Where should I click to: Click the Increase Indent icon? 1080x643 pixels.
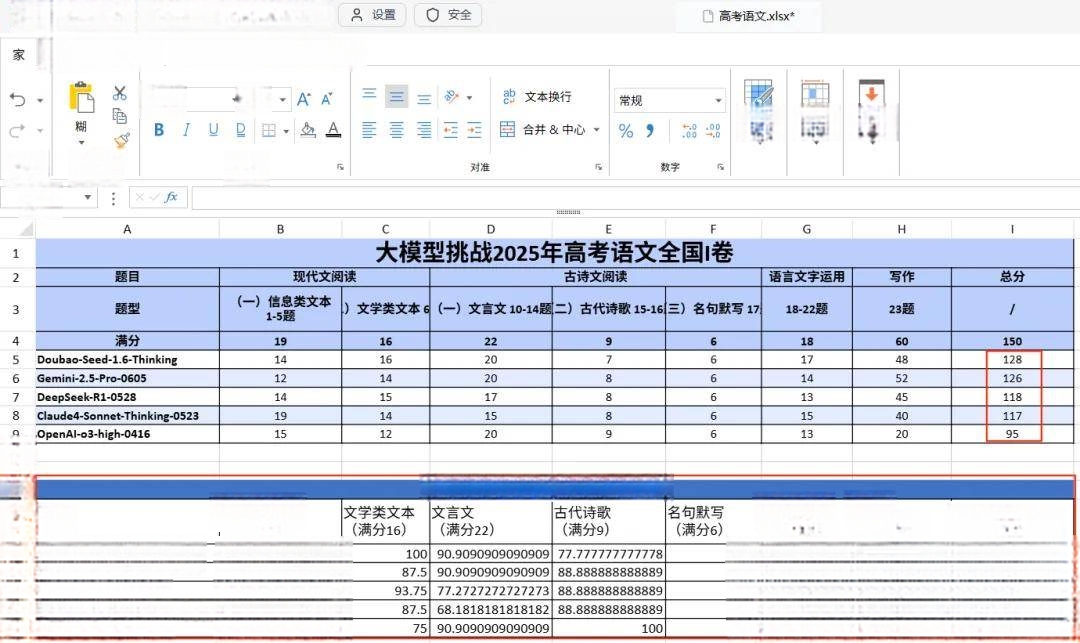point(475,129)
